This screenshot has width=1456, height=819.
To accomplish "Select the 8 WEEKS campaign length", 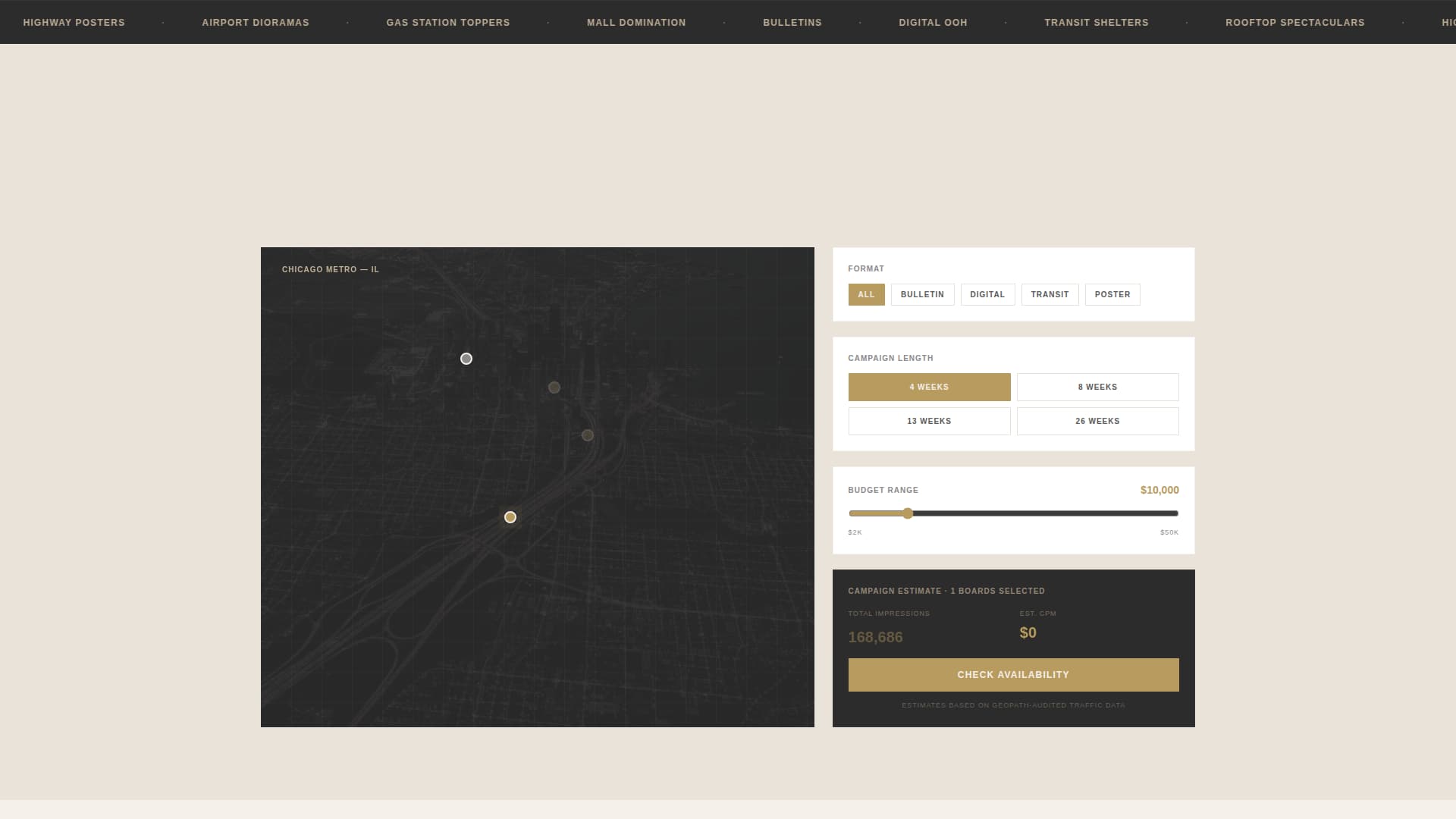I will coord(1097,387).
